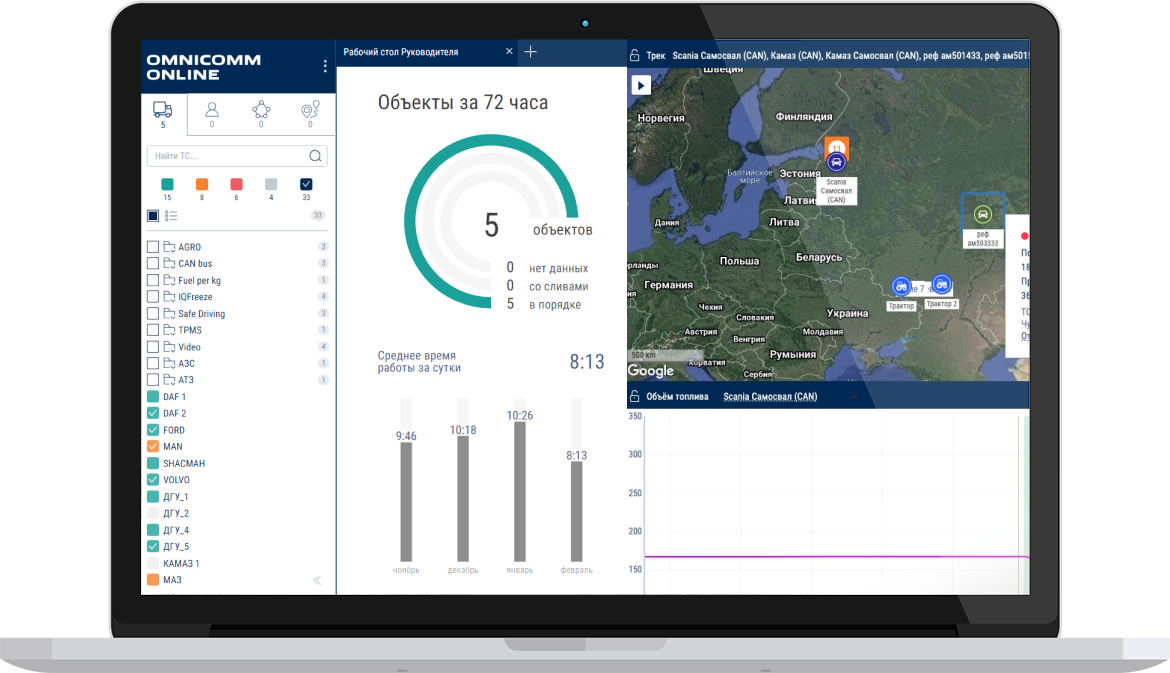This screenshot has width=1170, height=673.
Task: Click the orange cluster marker numbered 11
Action: point(836,146)
